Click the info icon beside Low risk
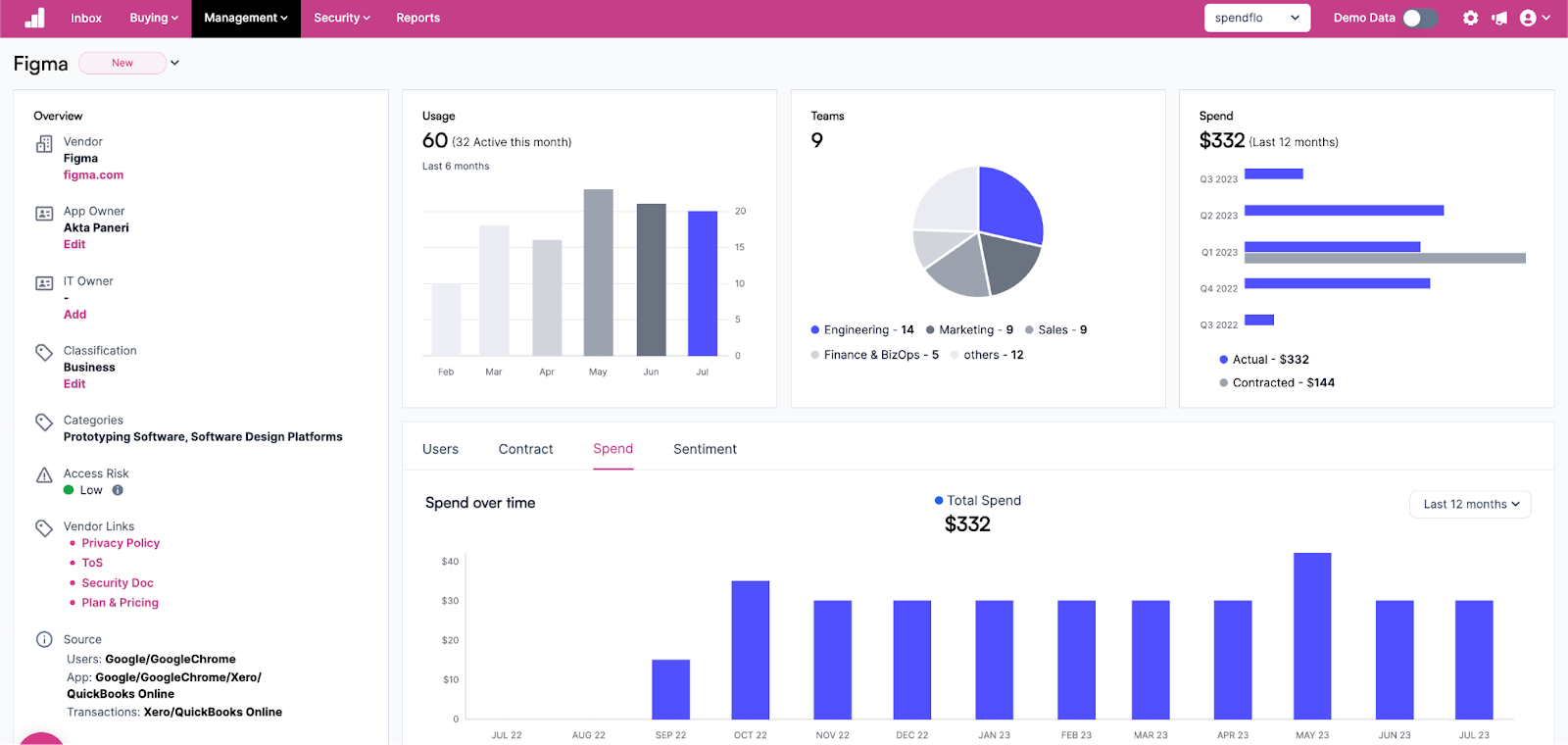Image resolution: width=1568 pixels, height=745 pixels. [118, 490]
